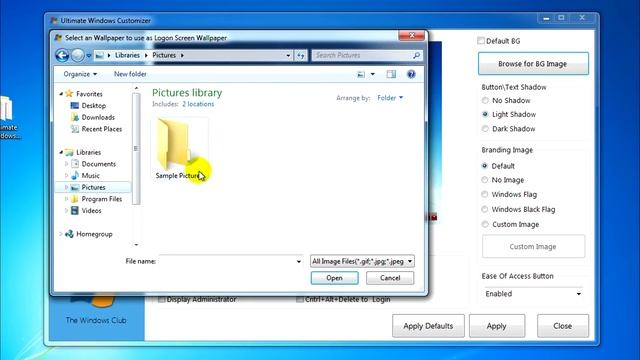The height and width of the screenshot is (360, 640).
Task: Click the search magnifier in Search Pictures
Action: tap(416, 55)
